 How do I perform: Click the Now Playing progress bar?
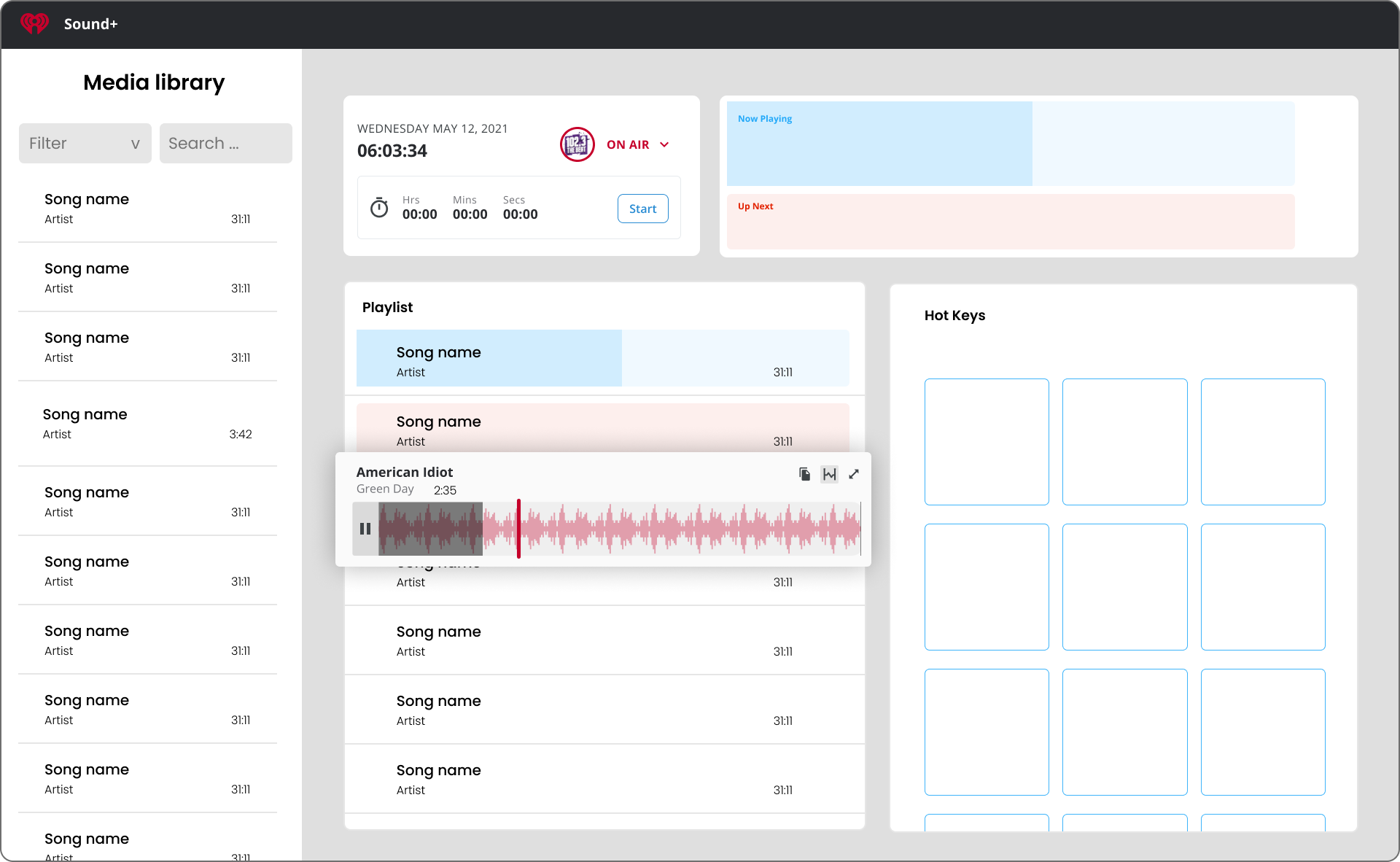click(x=1010, y=144)
